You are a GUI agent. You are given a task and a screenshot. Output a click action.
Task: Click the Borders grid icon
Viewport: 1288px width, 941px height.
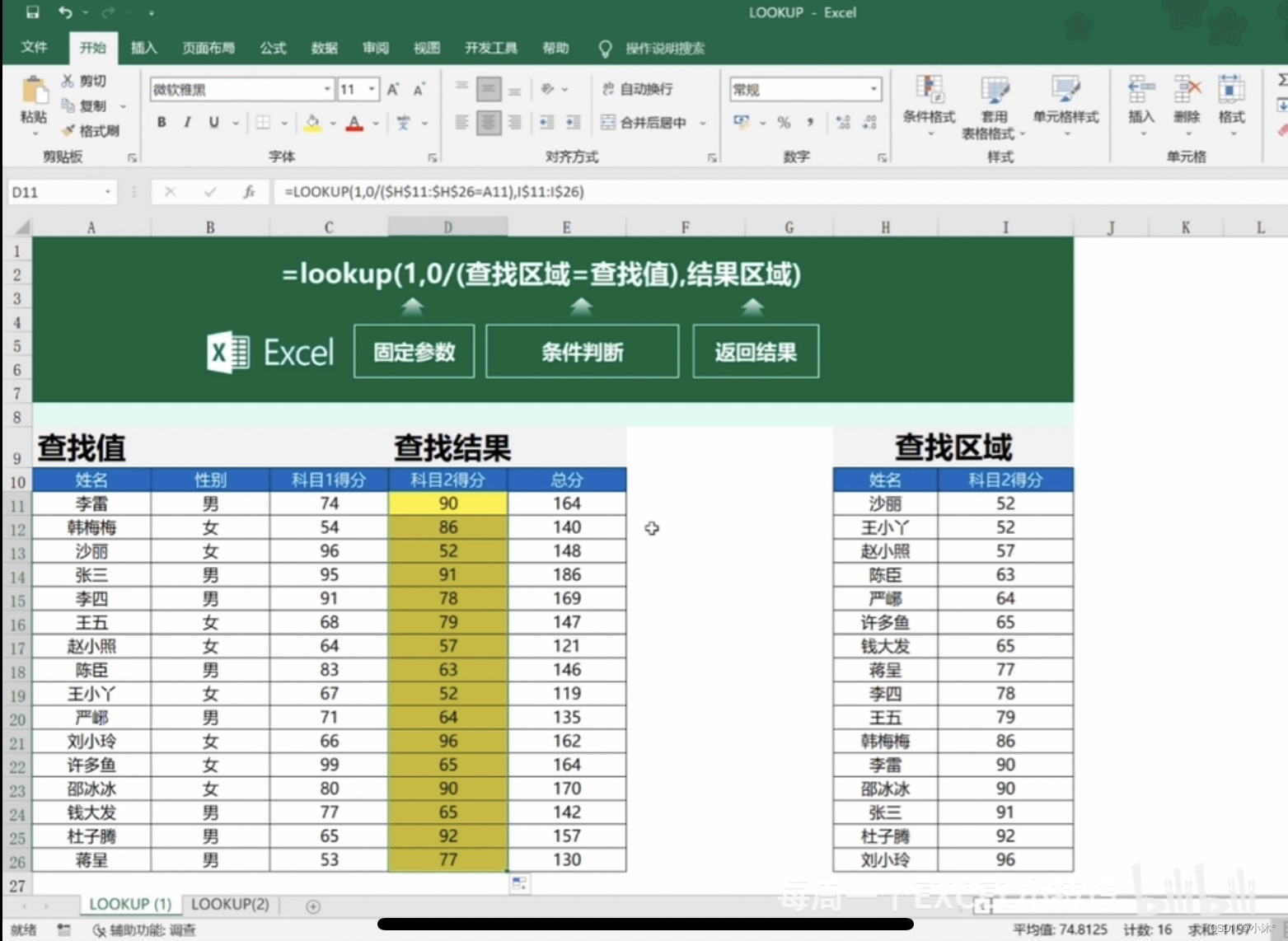(x=263, y=123)
